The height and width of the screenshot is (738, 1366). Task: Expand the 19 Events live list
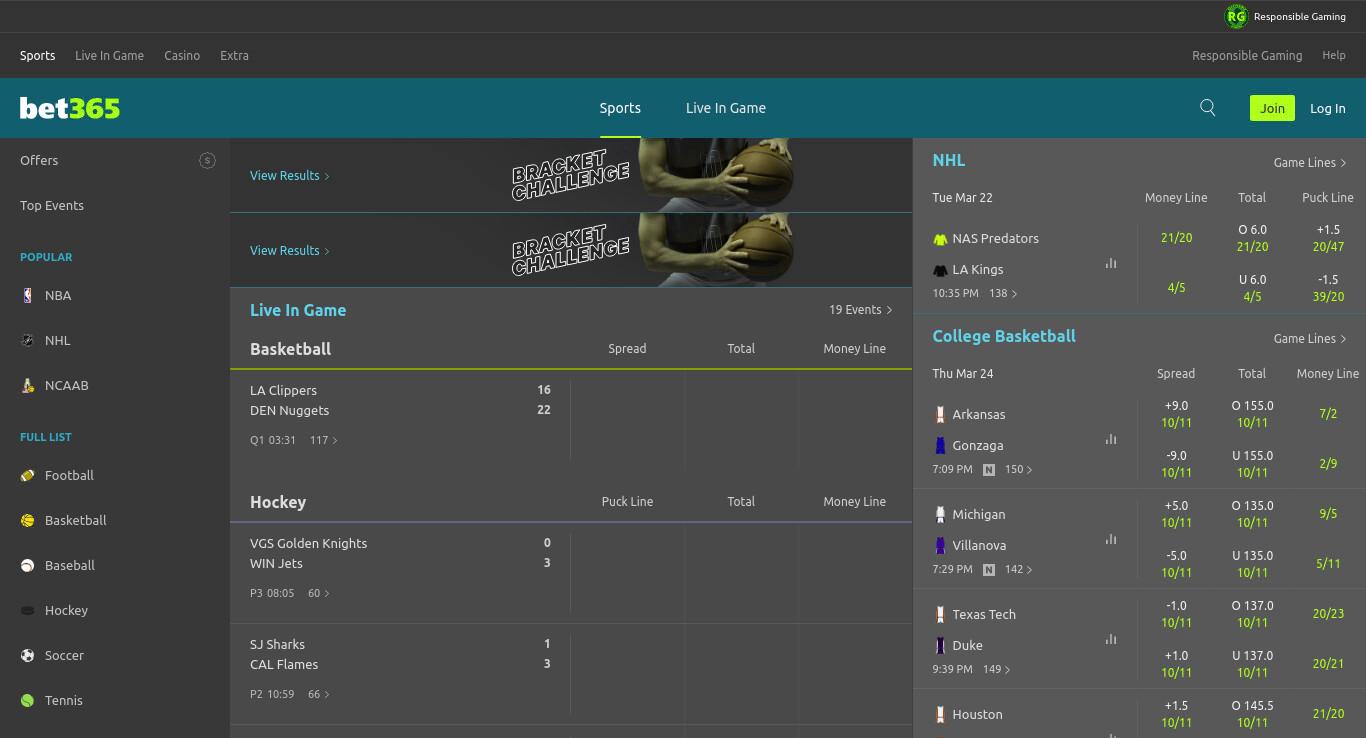point(860,310)
